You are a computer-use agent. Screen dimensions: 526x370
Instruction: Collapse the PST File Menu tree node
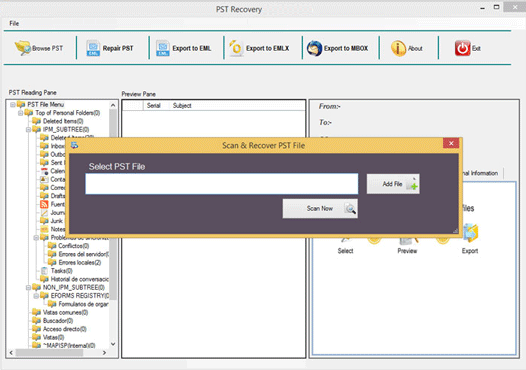tap(12, 105)
